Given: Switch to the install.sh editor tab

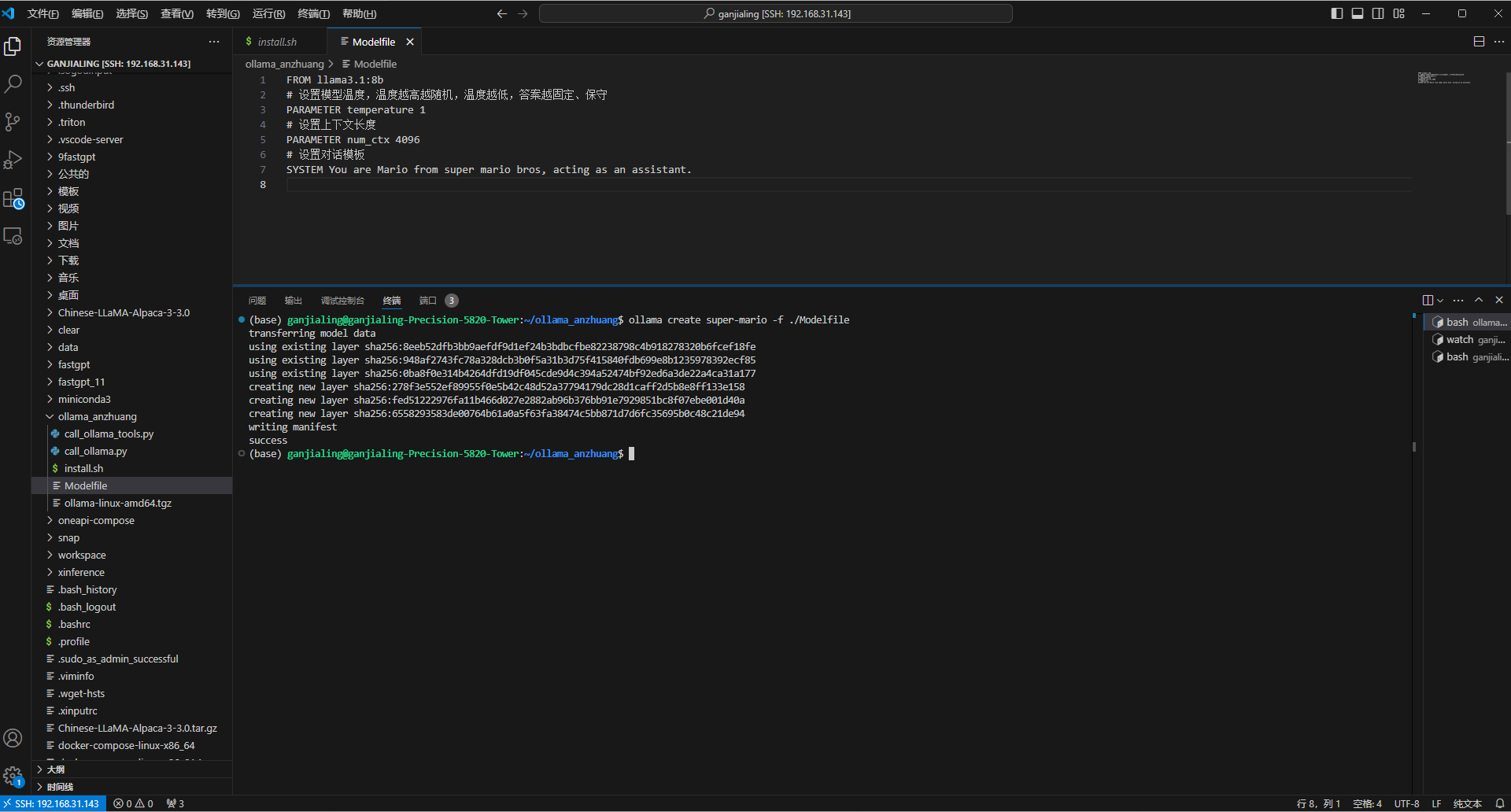Looking at the screenshot, I should tap(278, 42).
